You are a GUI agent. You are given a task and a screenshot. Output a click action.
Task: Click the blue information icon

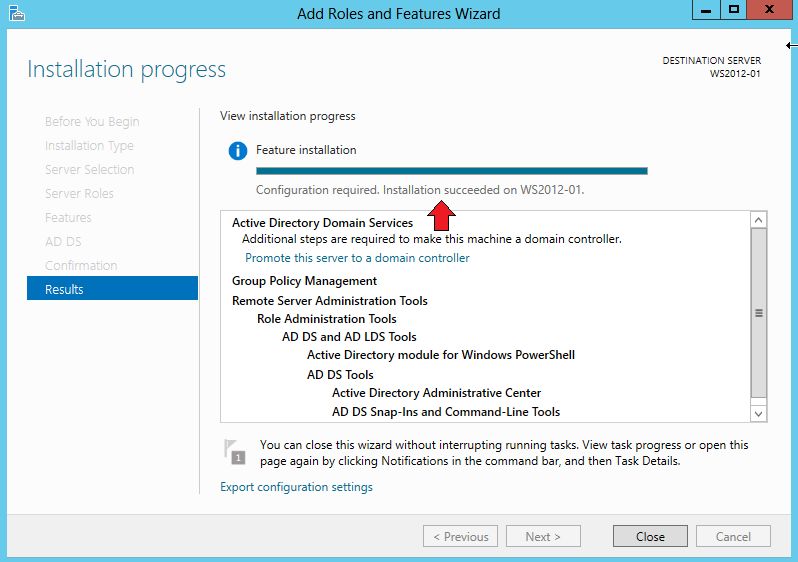(238, 151)
